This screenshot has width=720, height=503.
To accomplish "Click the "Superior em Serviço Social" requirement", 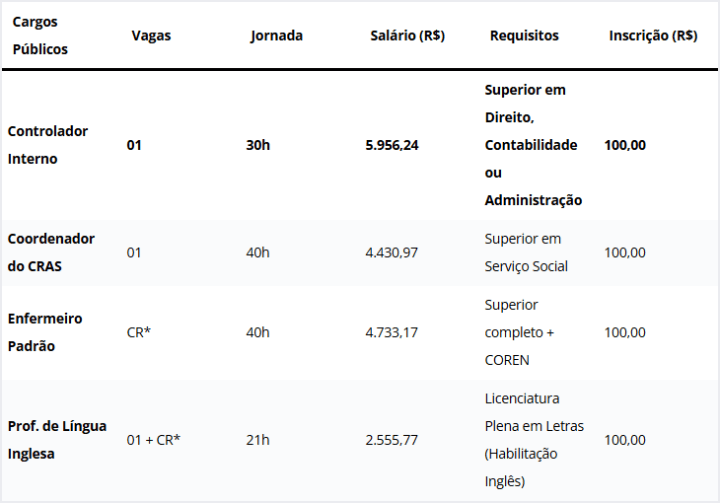I will click(x=526, y=253).
